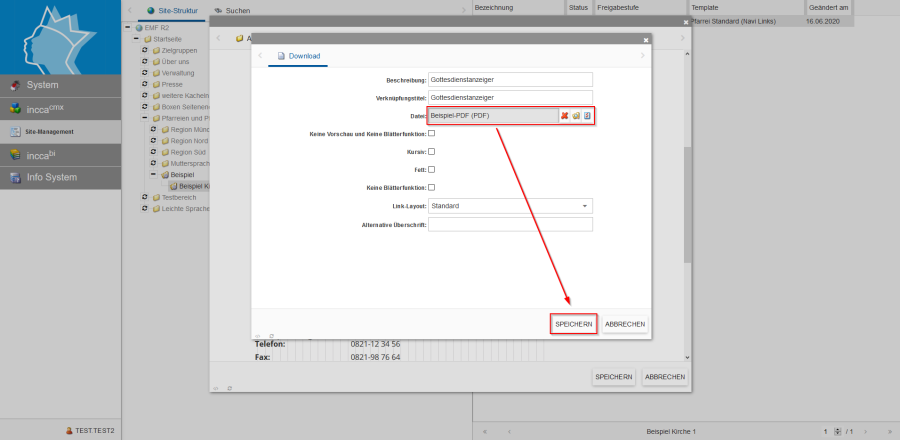Viewport: 900px width, 440px height.
Task: Click folder browse icon next to Datei
Action: [x=576, y=116]
